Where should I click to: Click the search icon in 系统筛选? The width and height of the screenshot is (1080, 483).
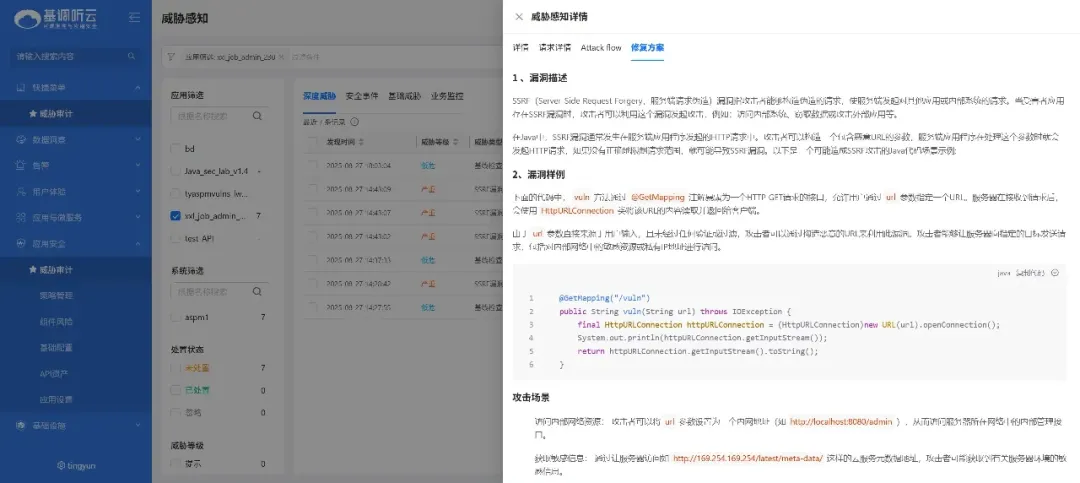click(x=258, y=292)
